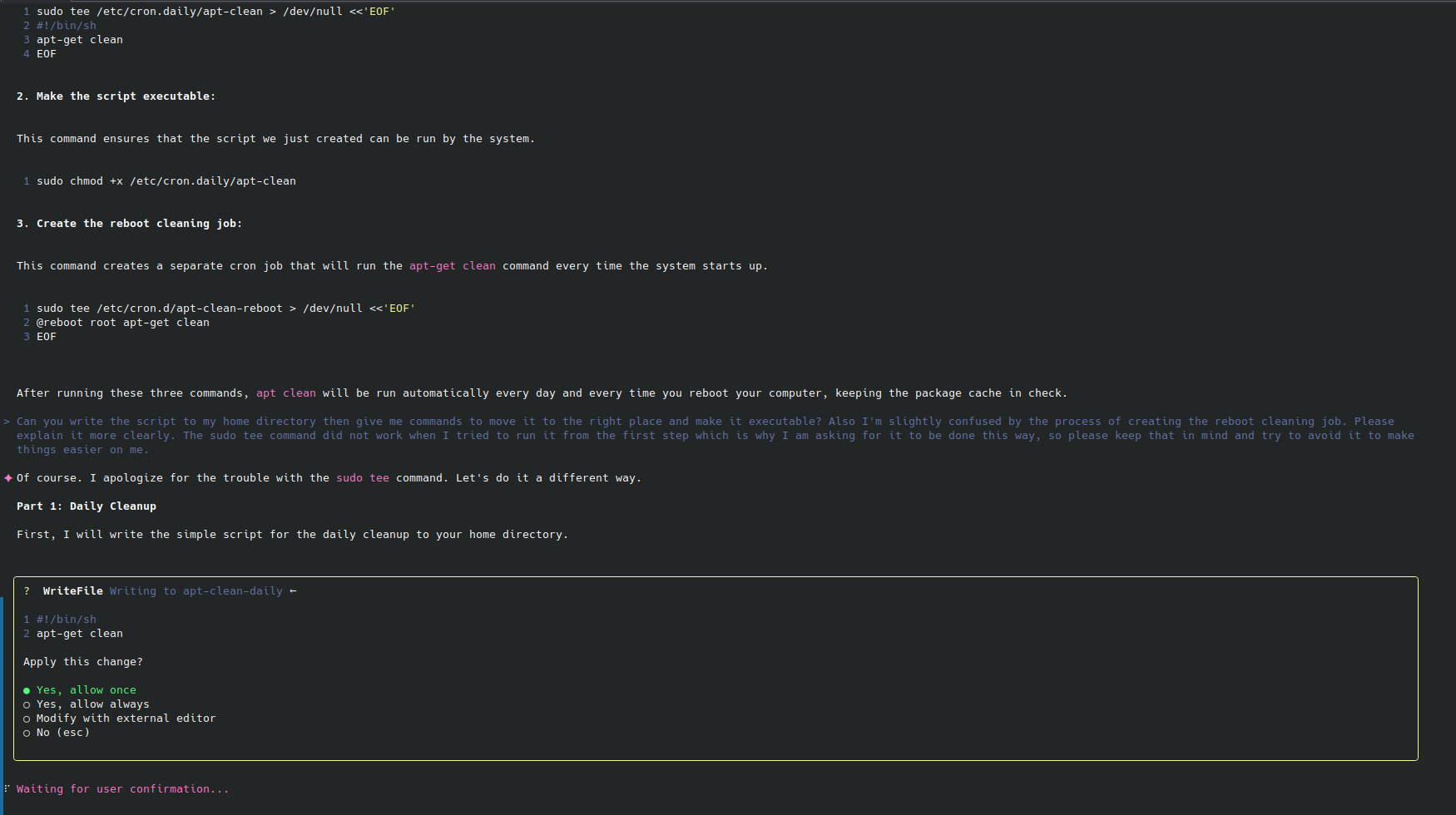Click 'sudo tee /etc/cron.d/apt-clean-reboot' command line

pyautogui.click(x=225, y=309)
